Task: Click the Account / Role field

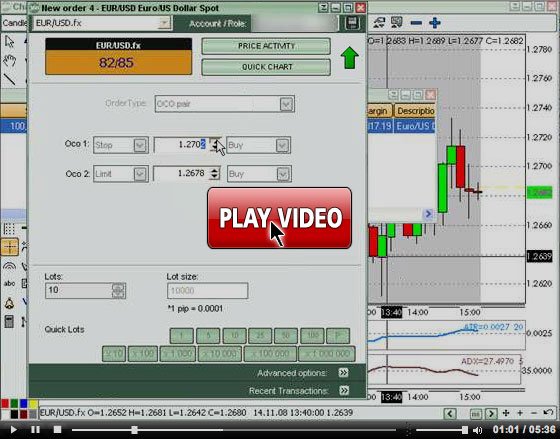Action: (x=294, y=24)
